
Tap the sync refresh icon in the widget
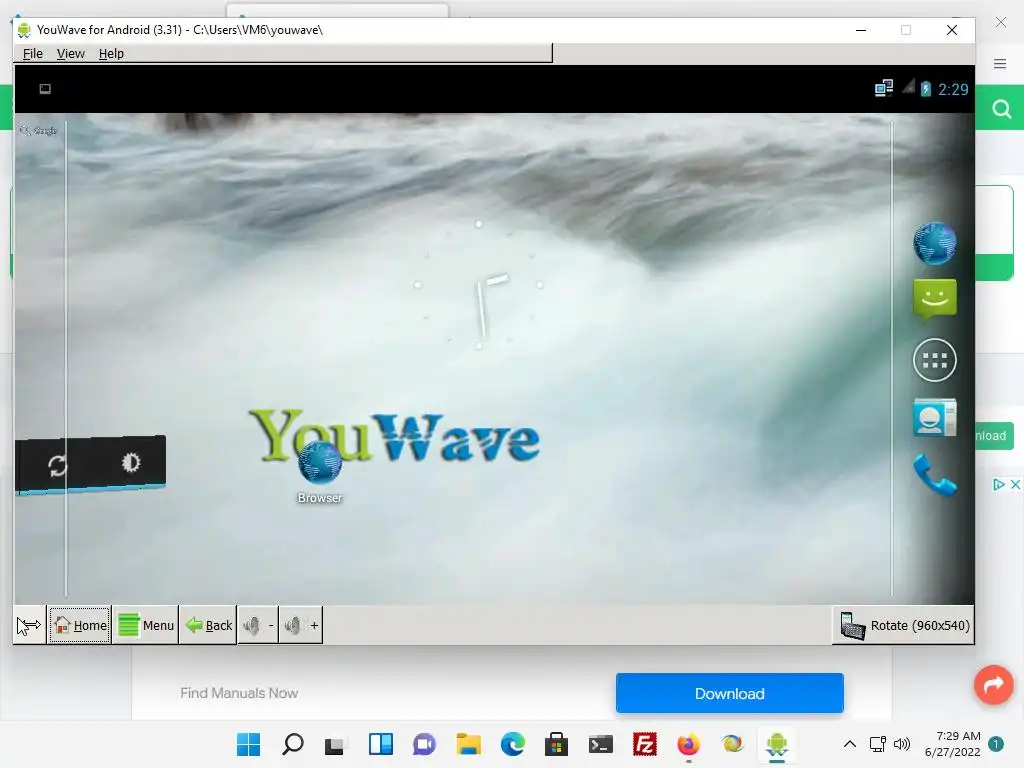tap(57, 465)
